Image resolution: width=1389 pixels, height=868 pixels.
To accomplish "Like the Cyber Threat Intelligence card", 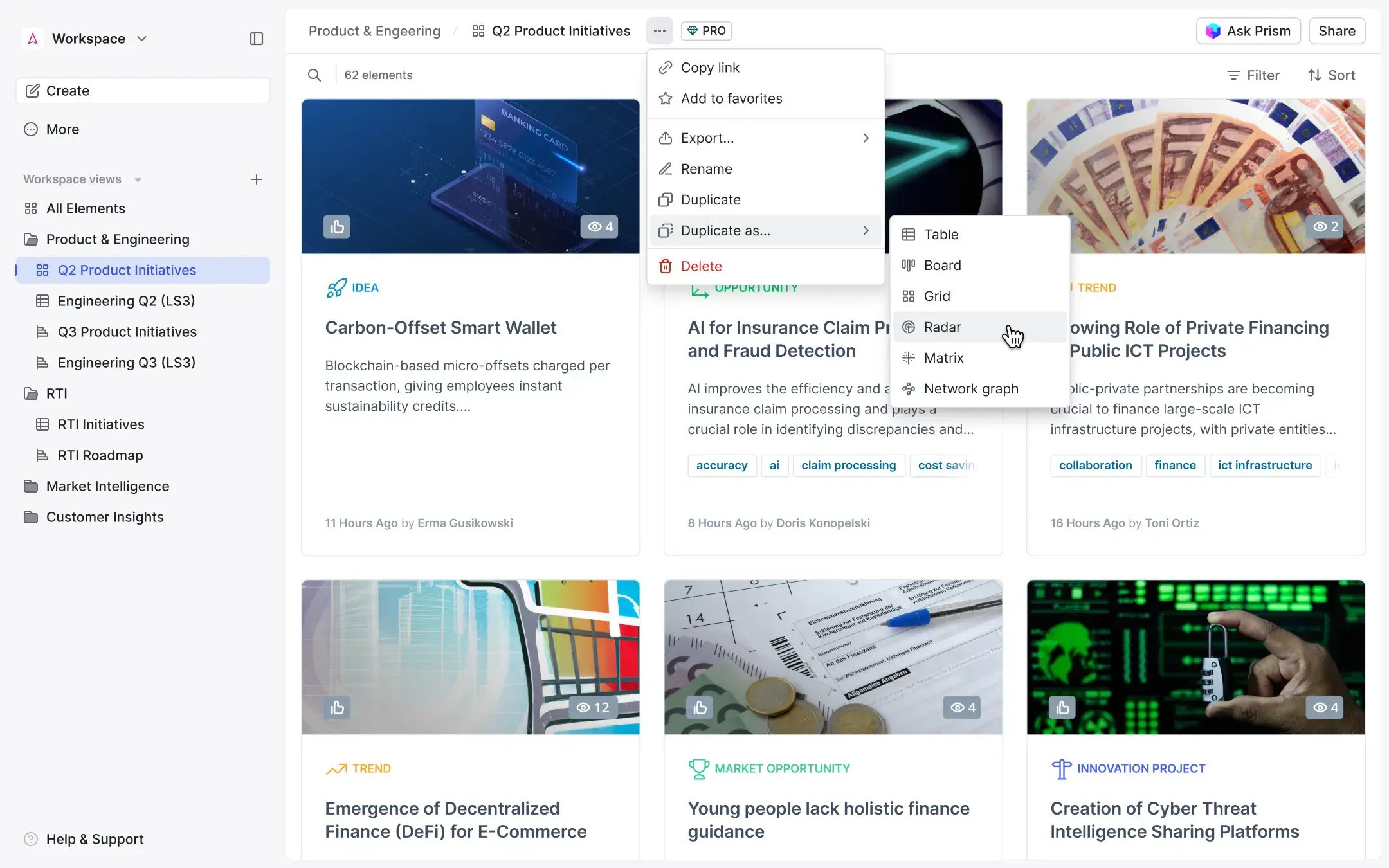I will click(1061, 707).
